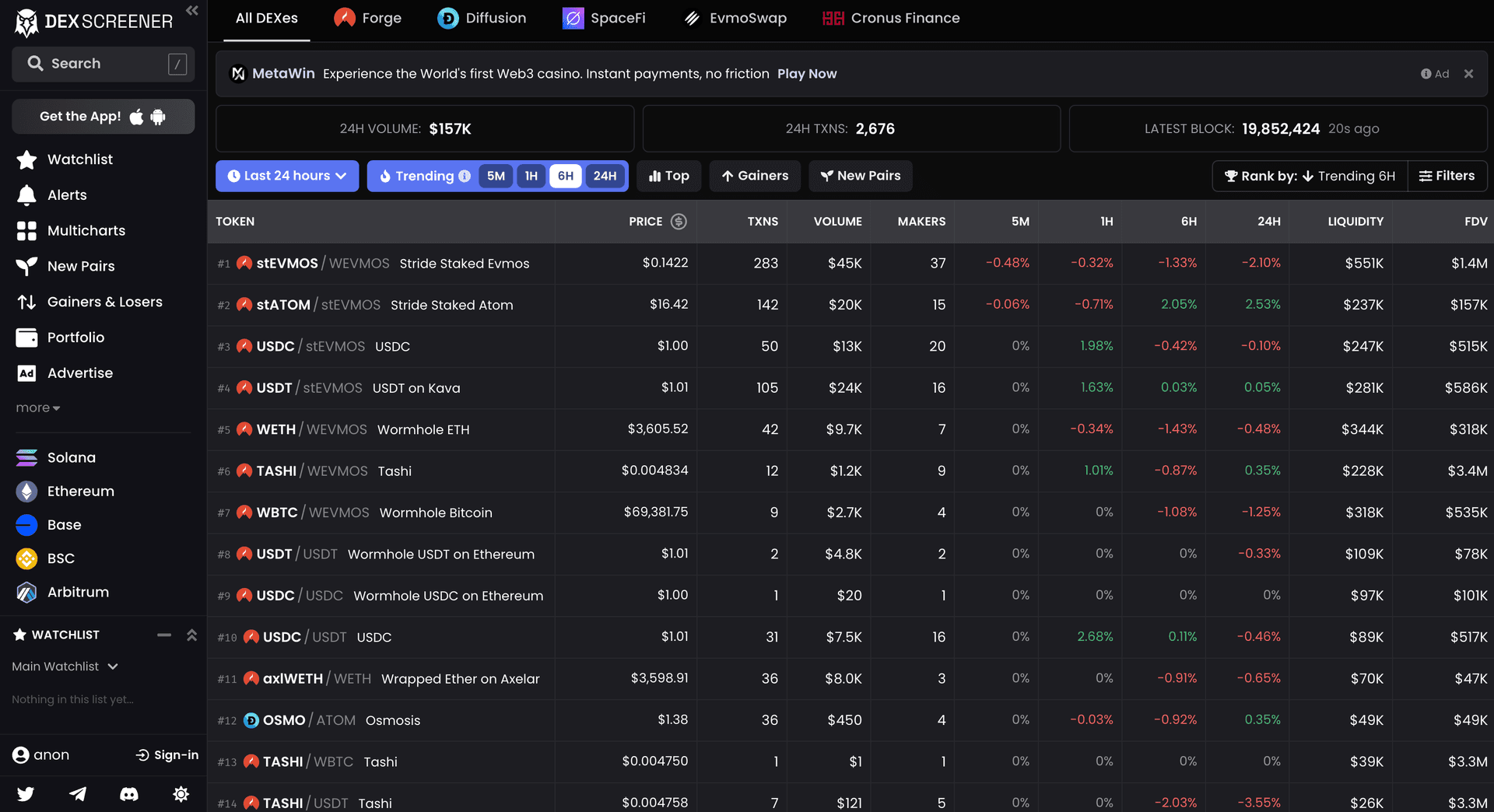
Task: Switch to All DEXes tab
Action: [x=267, y=19]
